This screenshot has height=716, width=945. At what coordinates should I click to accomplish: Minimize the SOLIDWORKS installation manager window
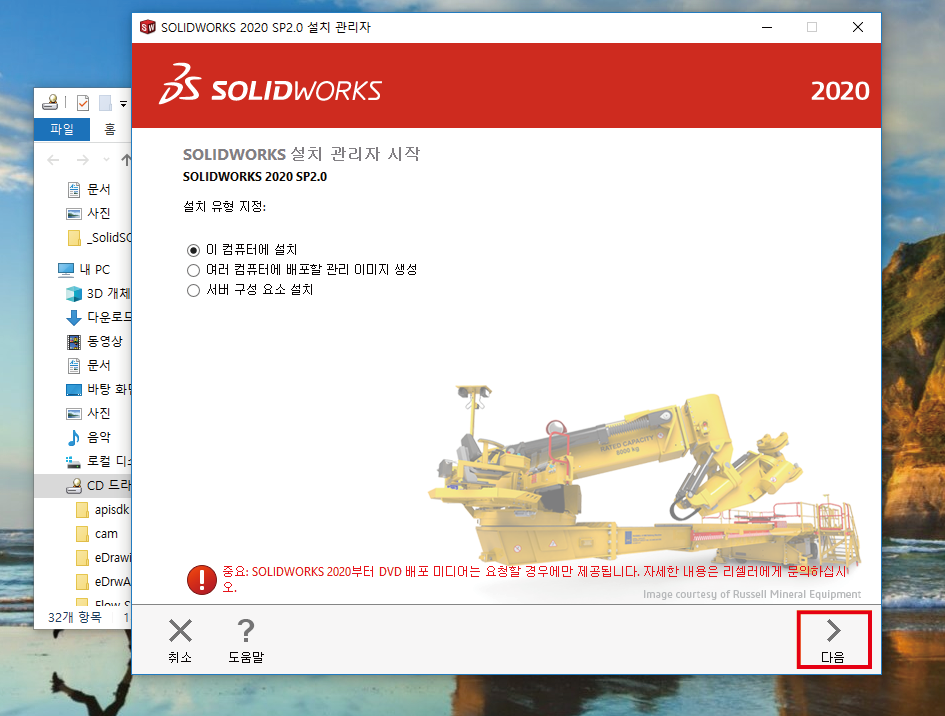tap(767, 27)
